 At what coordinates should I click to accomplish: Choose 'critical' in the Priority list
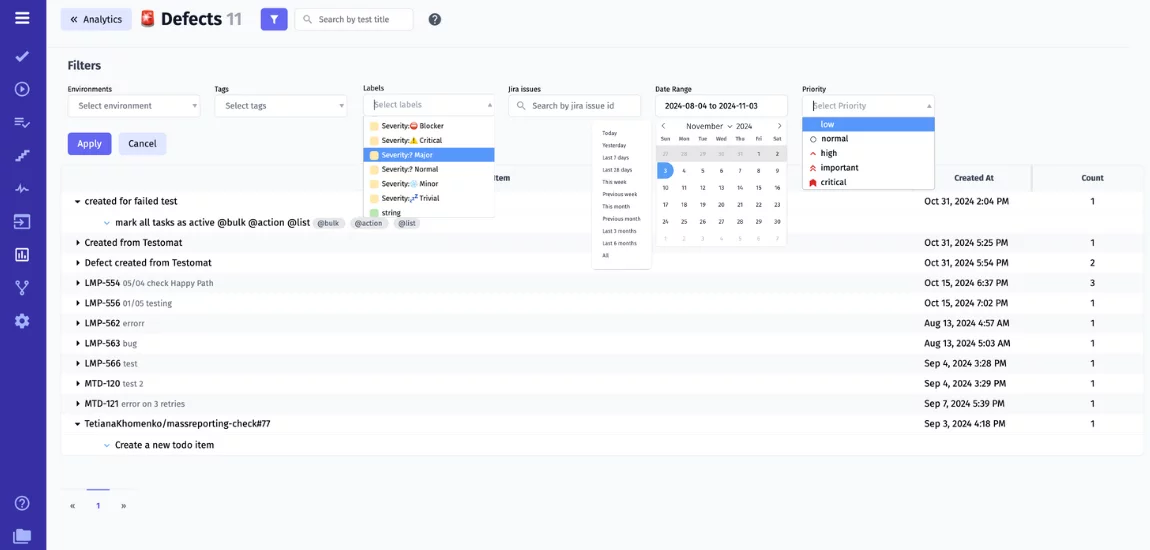point(833,182)
